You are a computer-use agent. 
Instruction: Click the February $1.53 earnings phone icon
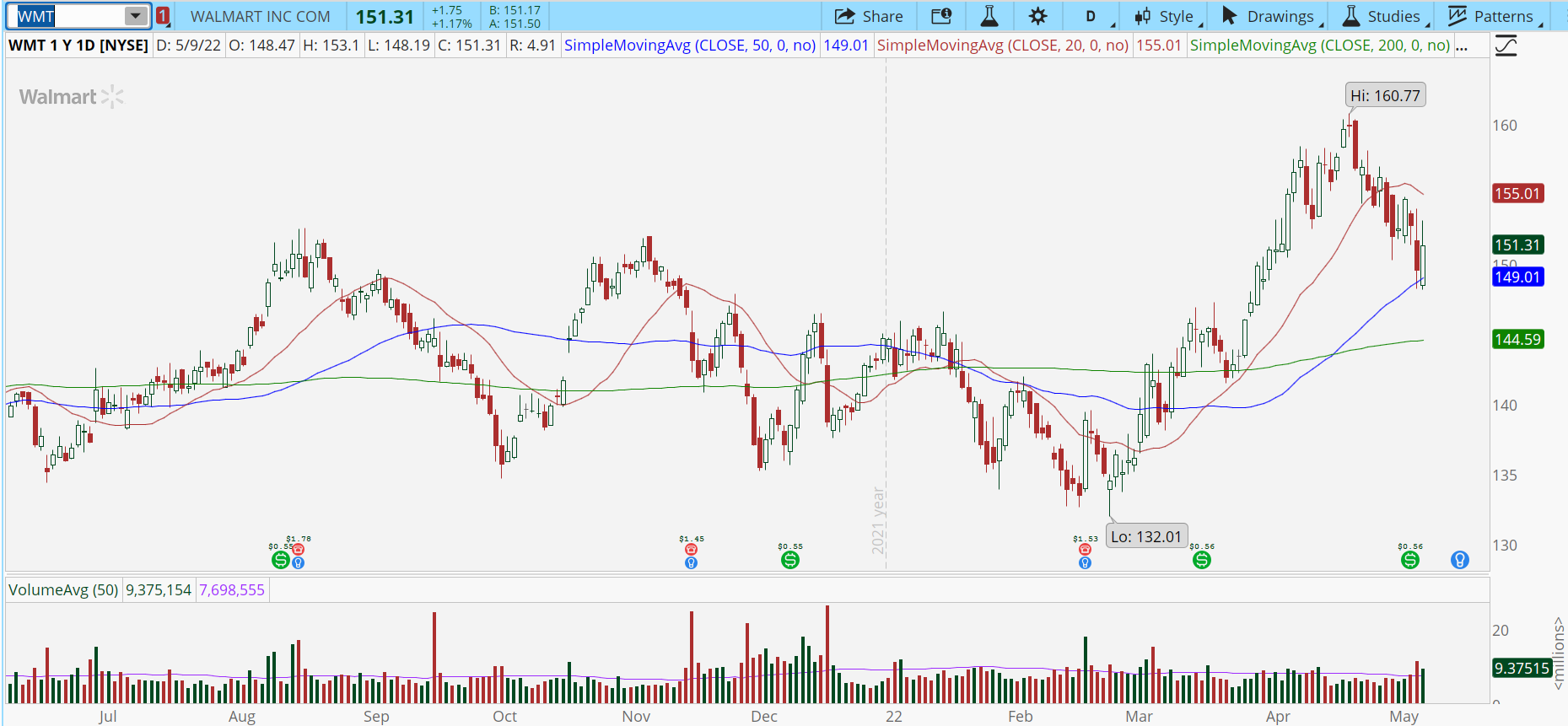[x=1085, y=550]
